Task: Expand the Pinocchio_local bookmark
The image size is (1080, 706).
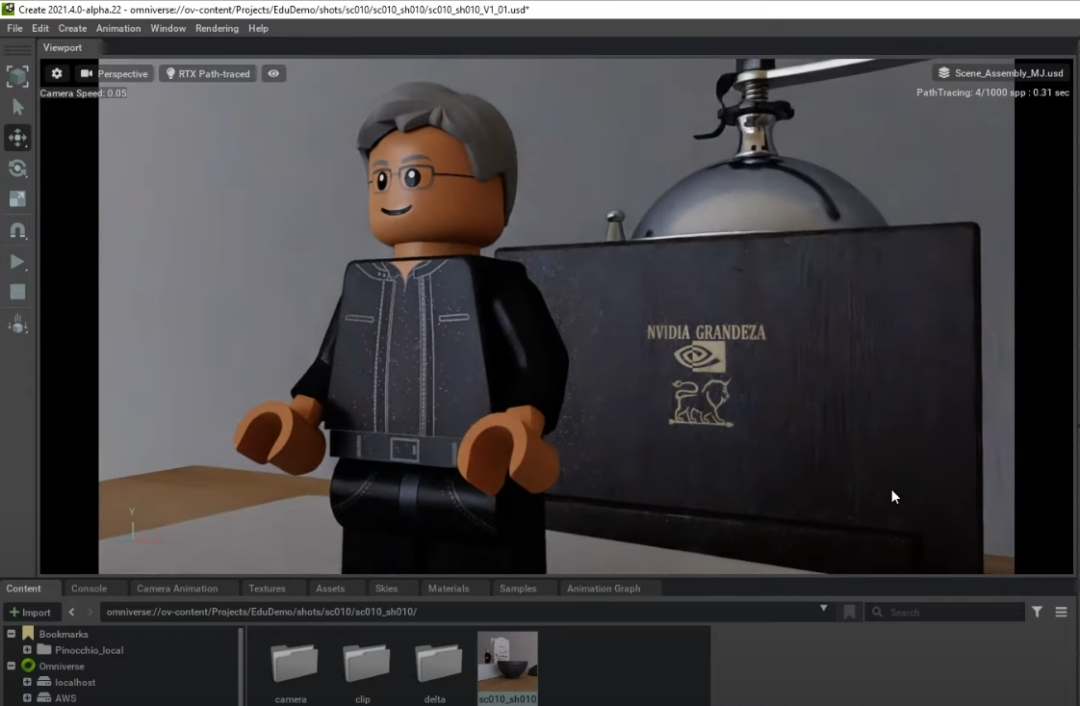Action: pos(27,650)
